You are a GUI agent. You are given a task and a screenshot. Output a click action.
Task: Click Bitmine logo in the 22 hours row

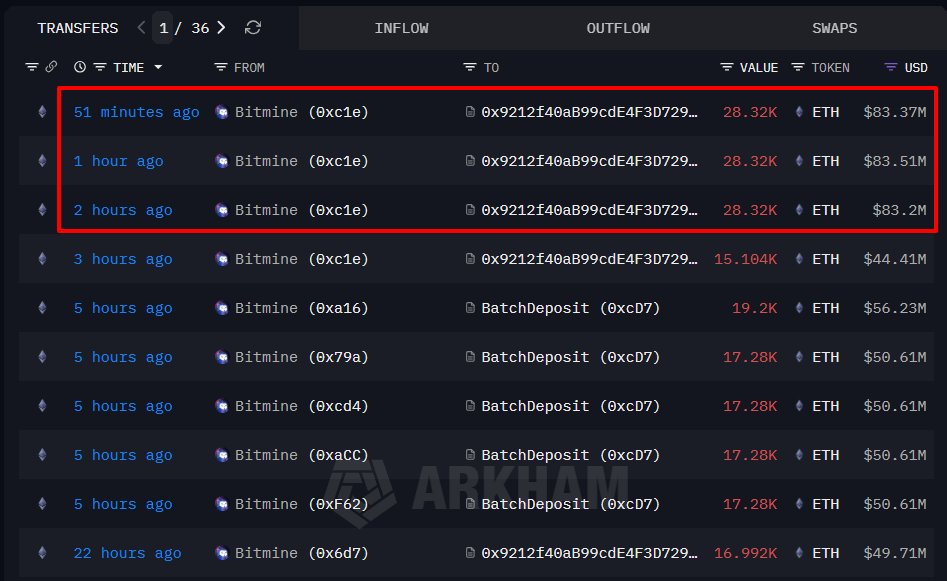point(222,553)
